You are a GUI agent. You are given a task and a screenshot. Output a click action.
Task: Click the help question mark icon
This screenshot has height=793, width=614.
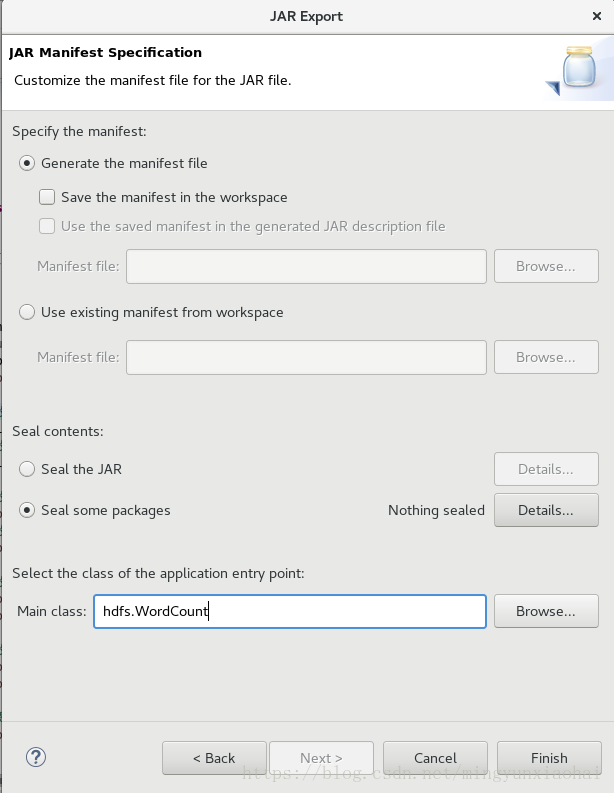36,757
